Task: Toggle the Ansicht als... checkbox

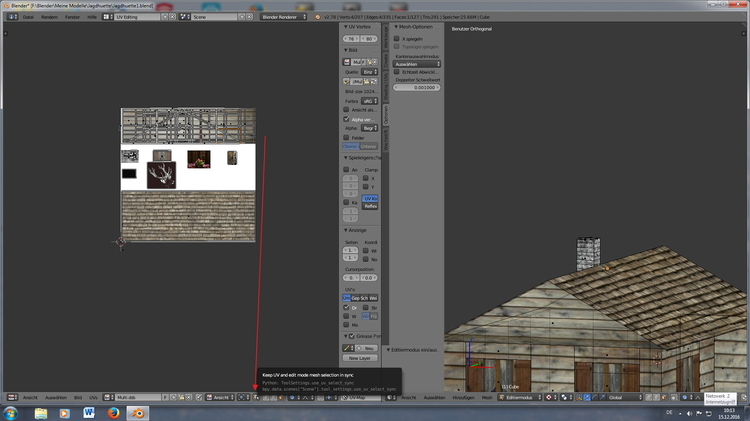Action: pyautogui.click(x=346, y=110)
